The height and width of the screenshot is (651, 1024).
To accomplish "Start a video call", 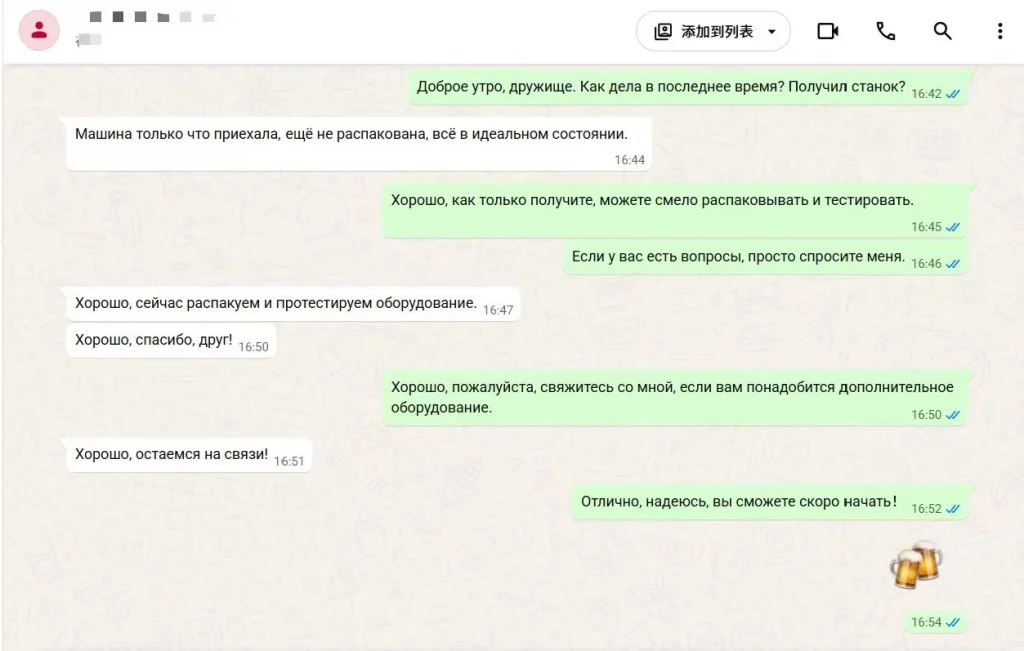I will click(827, 31).
